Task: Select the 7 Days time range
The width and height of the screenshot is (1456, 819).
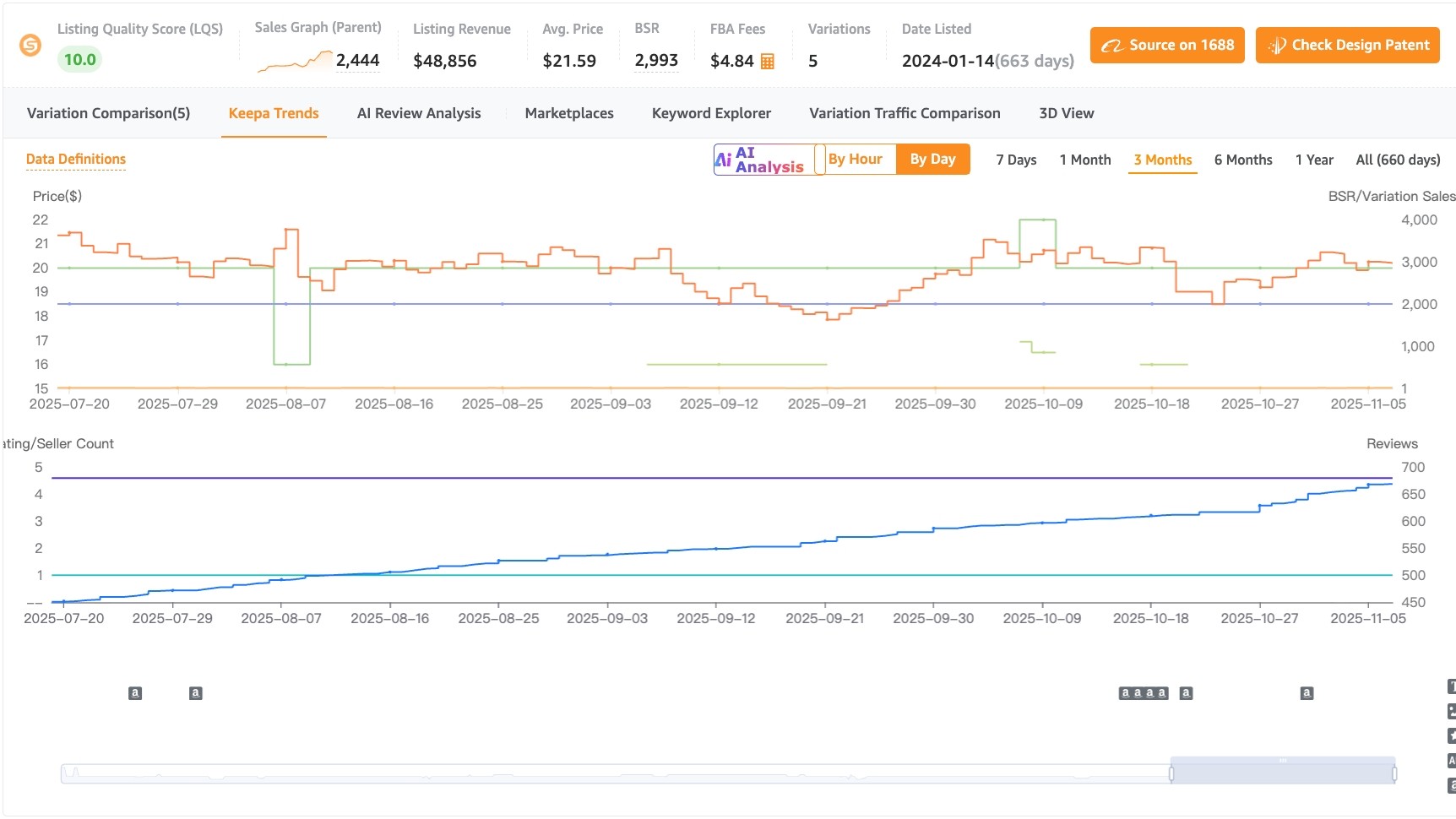Action: (1016, 160)
